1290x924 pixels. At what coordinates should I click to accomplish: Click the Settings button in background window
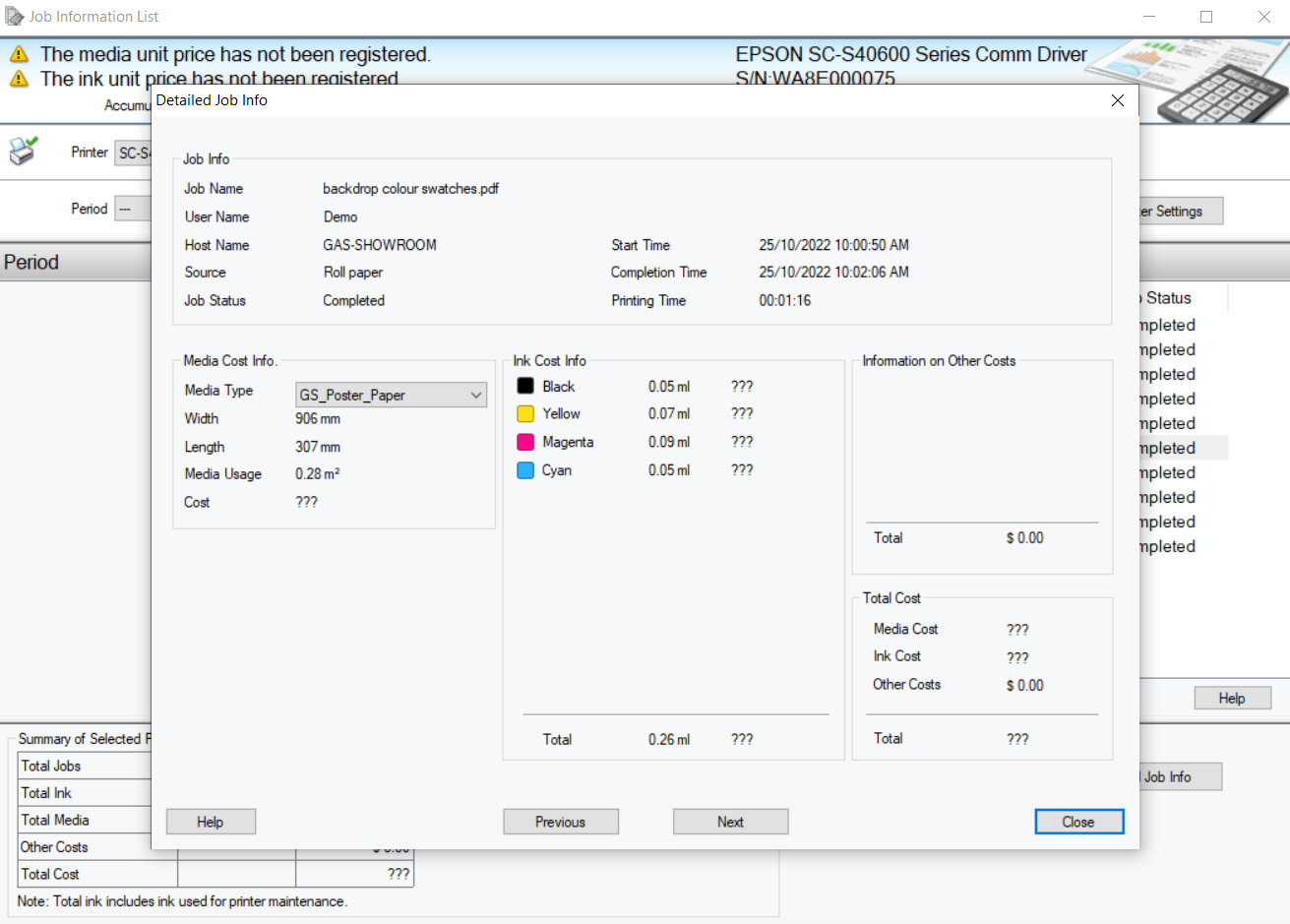point(1180,211)
